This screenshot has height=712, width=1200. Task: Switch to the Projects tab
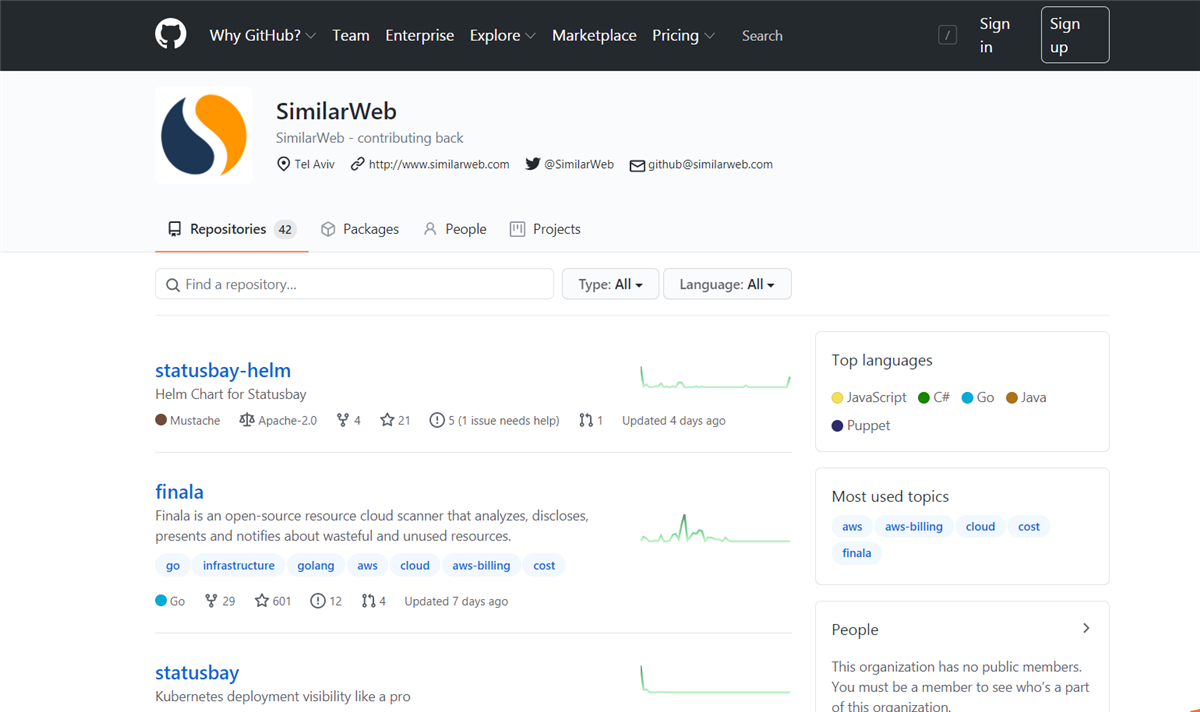545,229
